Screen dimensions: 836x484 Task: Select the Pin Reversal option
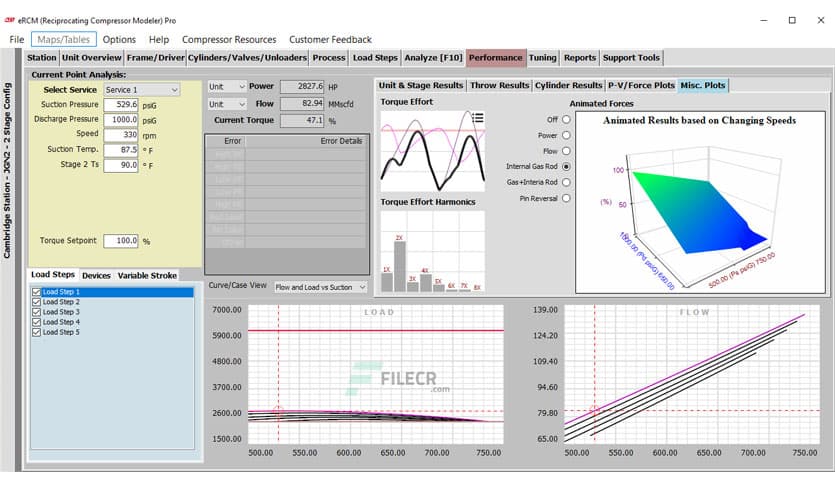566,198
